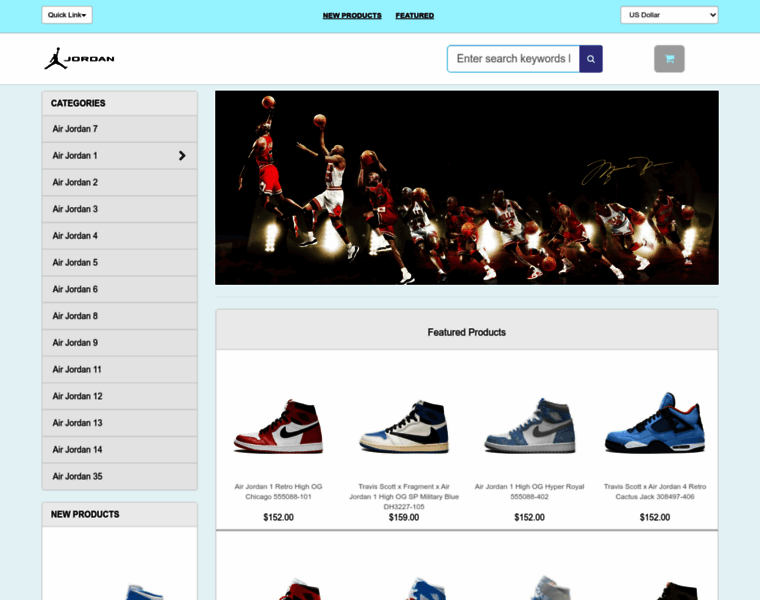The image size is (760, 600).
Task: Go to FEATURED top link
Action: pos(414,16)
